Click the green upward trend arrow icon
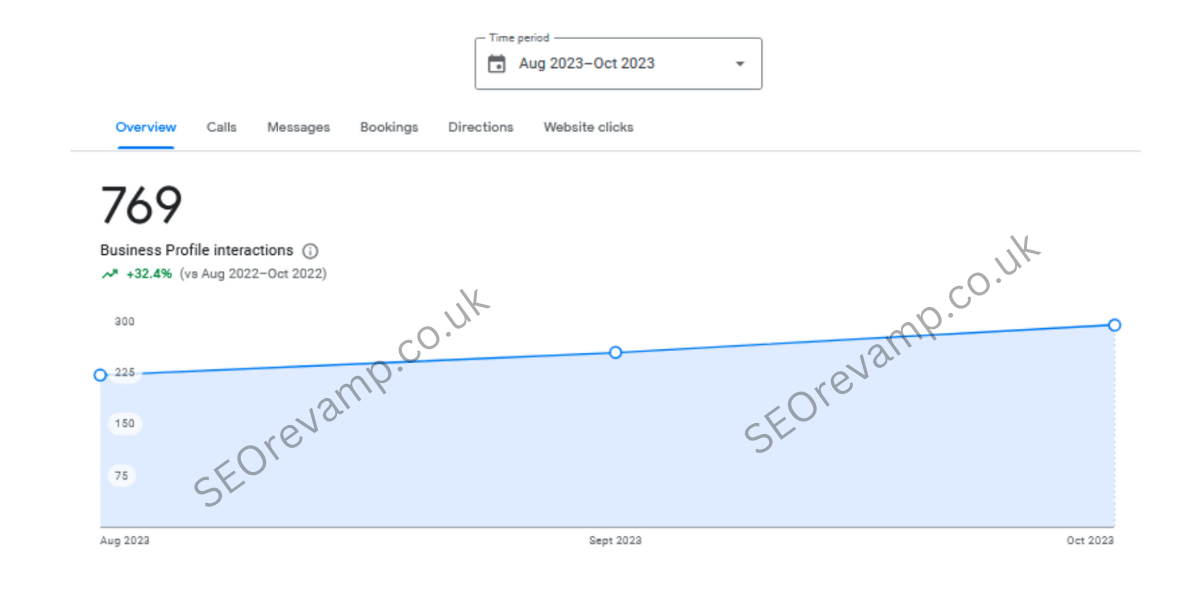This screenshot has width=1200, height=600. (109, 273)
